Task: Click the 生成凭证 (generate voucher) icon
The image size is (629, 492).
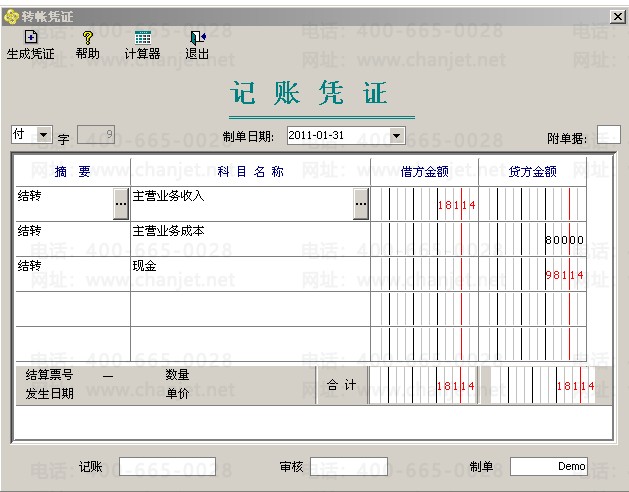Action: pos(30,38)
